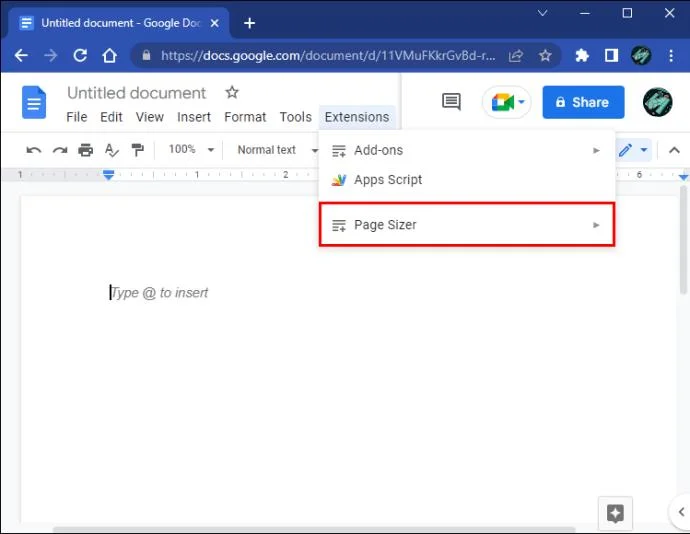Open the Edit menu
The height and width of the screenshot is (534, 690).
click(x=111, y=117)
